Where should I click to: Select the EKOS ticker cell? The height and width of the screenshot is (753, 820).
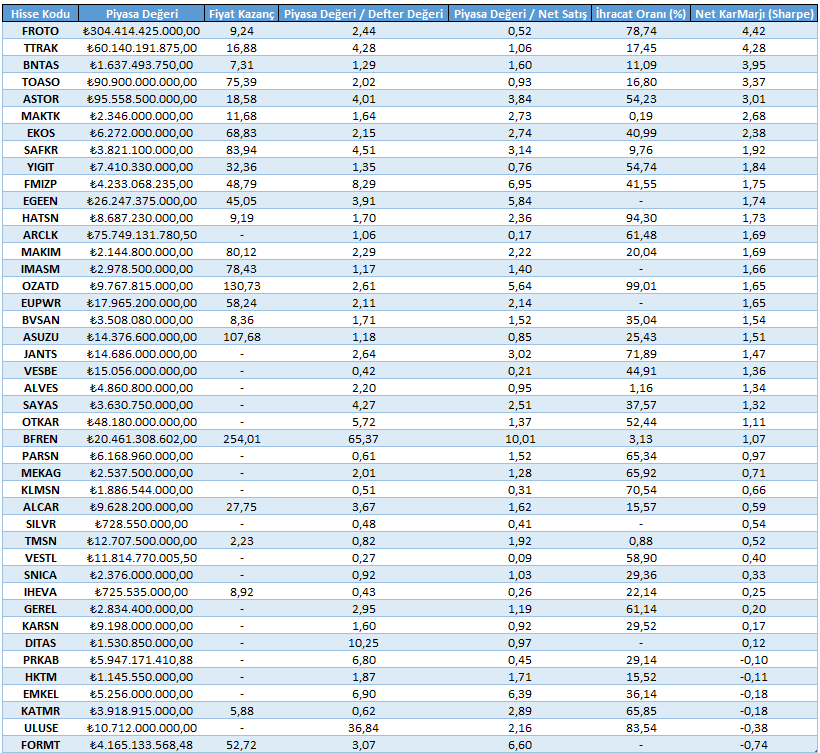point(40,133)
